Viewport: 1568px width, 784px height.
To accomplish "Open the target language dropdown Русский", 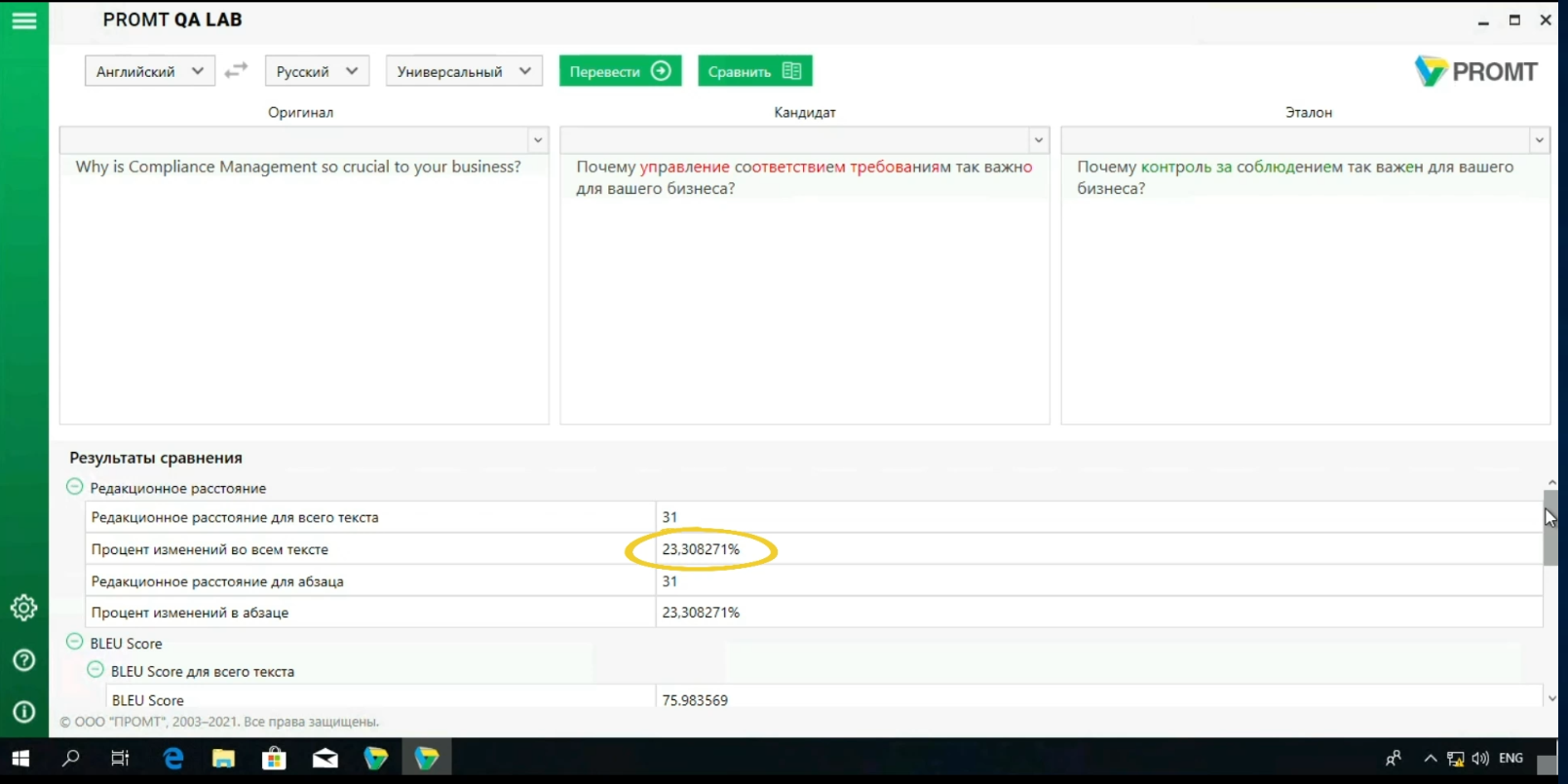I will click(317, 71).
